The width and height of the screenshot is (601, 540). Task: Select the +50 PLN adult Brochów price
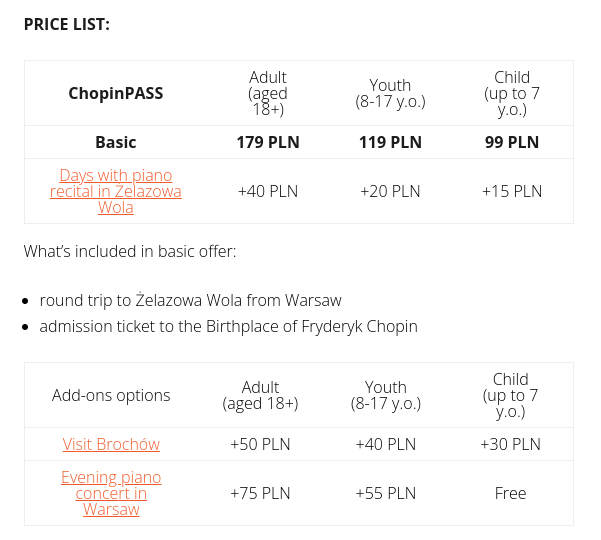[260, 444]
